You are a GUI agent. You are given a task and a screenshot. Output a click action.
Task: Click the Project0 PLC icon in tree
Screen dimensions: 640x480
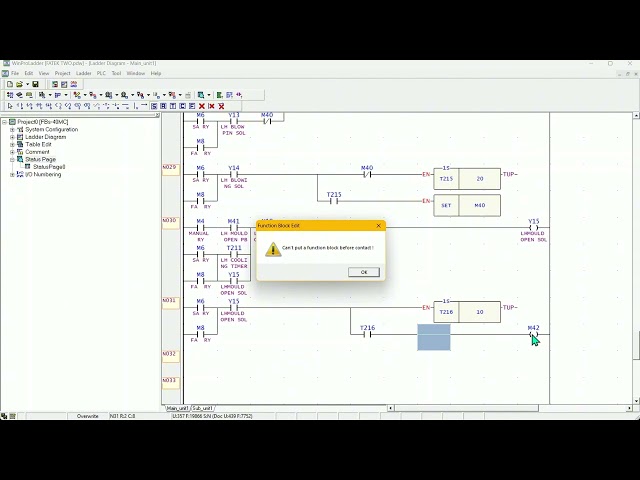[12, 122]
